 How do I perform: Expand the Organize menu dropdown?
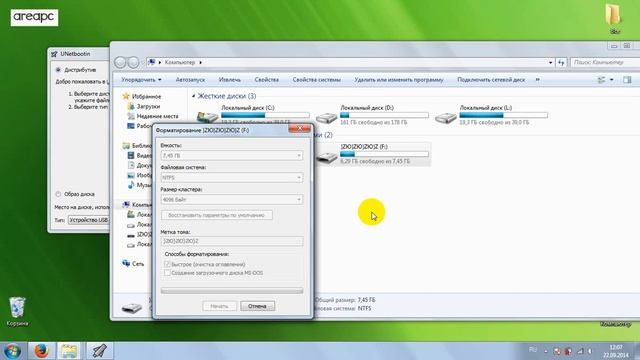[x=141, y=80]
